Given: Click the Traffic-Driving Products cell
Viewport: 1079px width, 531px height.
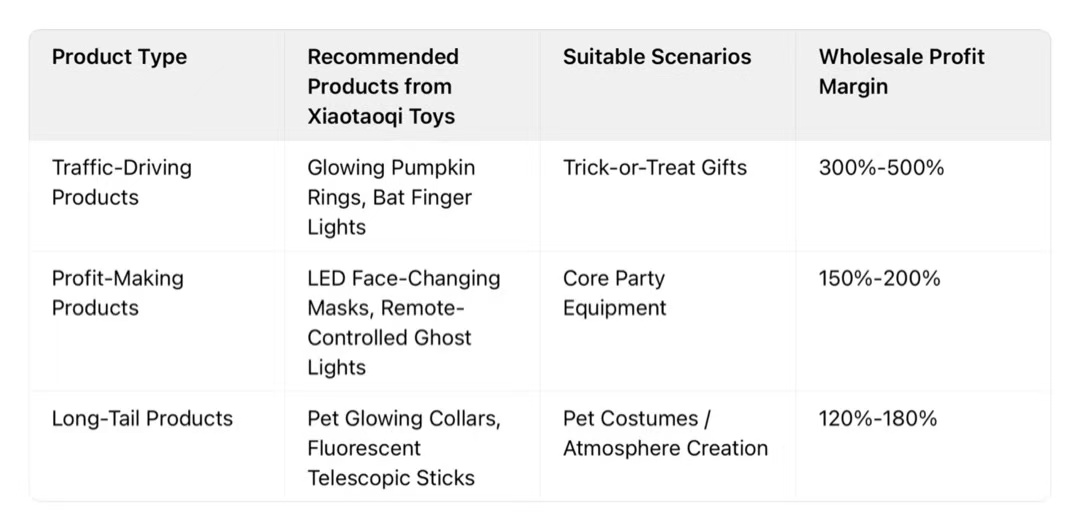Looking at the screenshot, I should pyautogui.click(x=121, y=182).
